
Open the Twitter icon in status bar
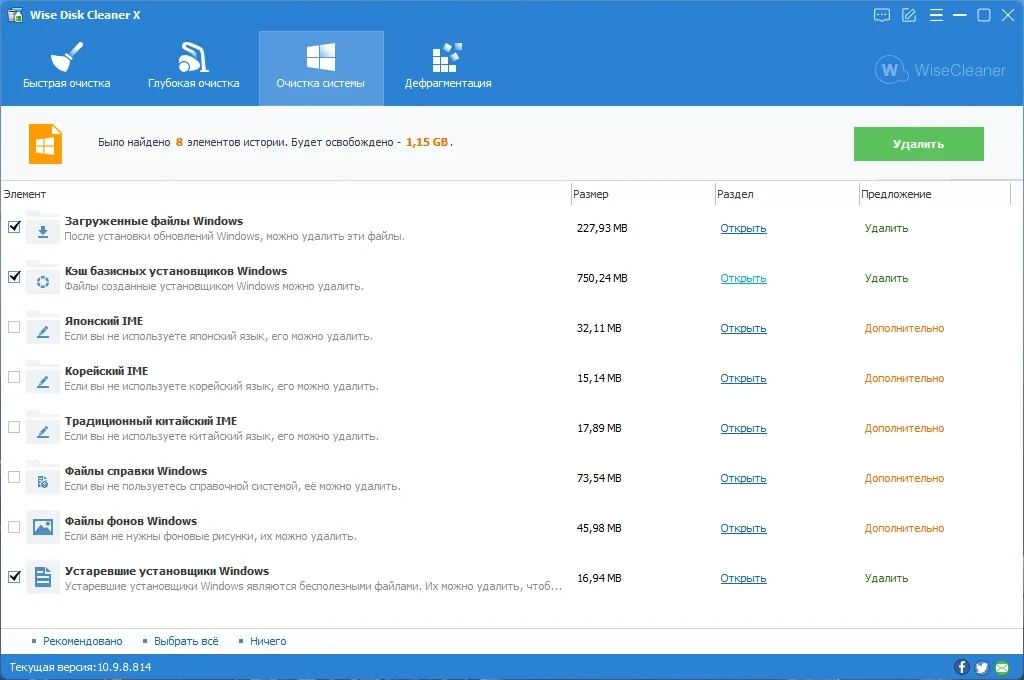[x=982, y=667]
